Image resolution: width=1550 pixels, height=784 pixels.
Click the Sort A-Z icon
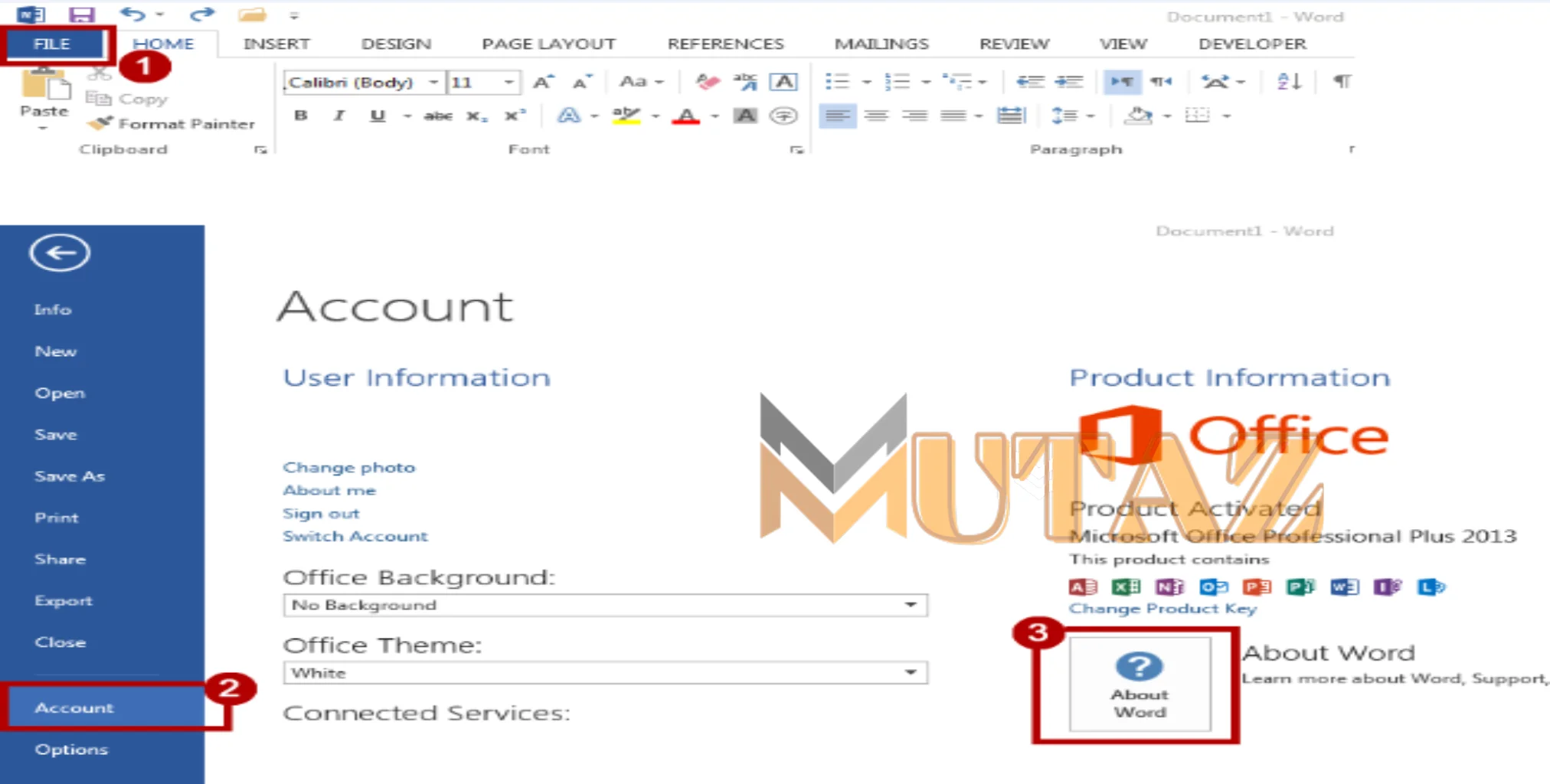click(1289, 81)
